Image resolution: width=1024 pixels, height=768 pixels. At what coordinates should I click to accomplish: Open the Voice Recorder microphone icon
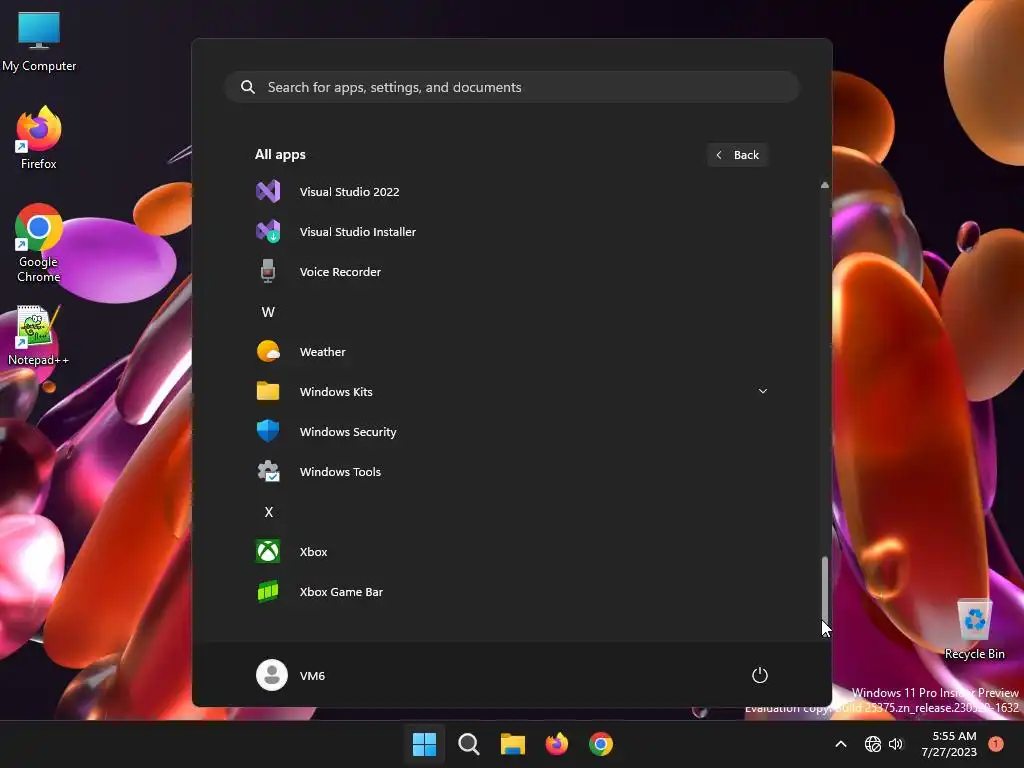[x=268, y=271]
